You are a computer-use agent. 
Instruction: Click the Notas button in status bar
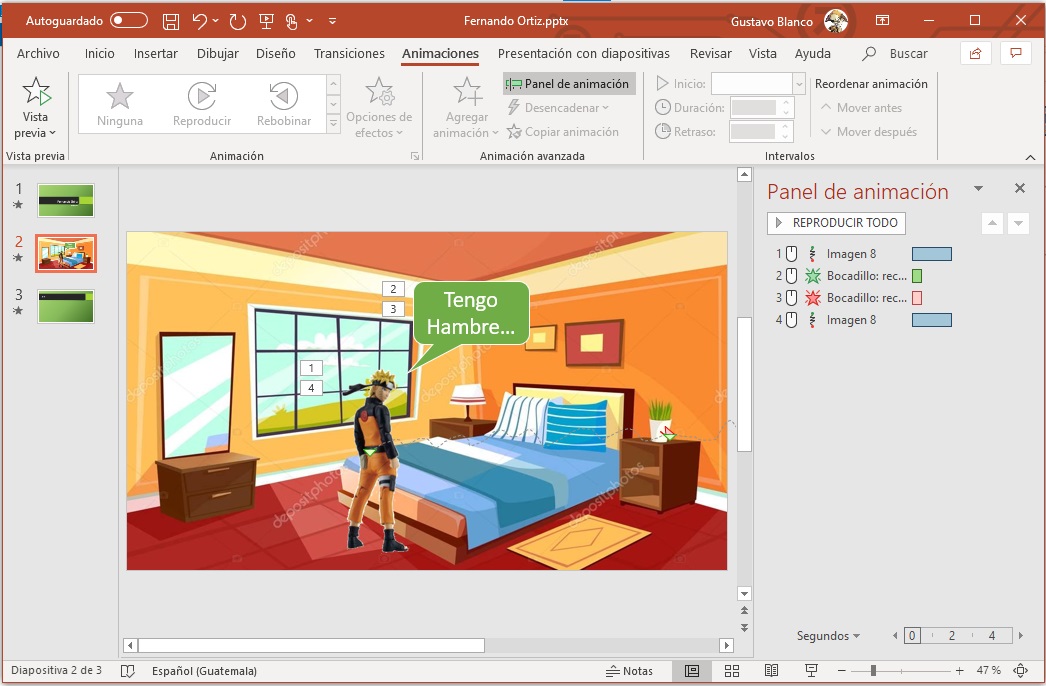628,671
